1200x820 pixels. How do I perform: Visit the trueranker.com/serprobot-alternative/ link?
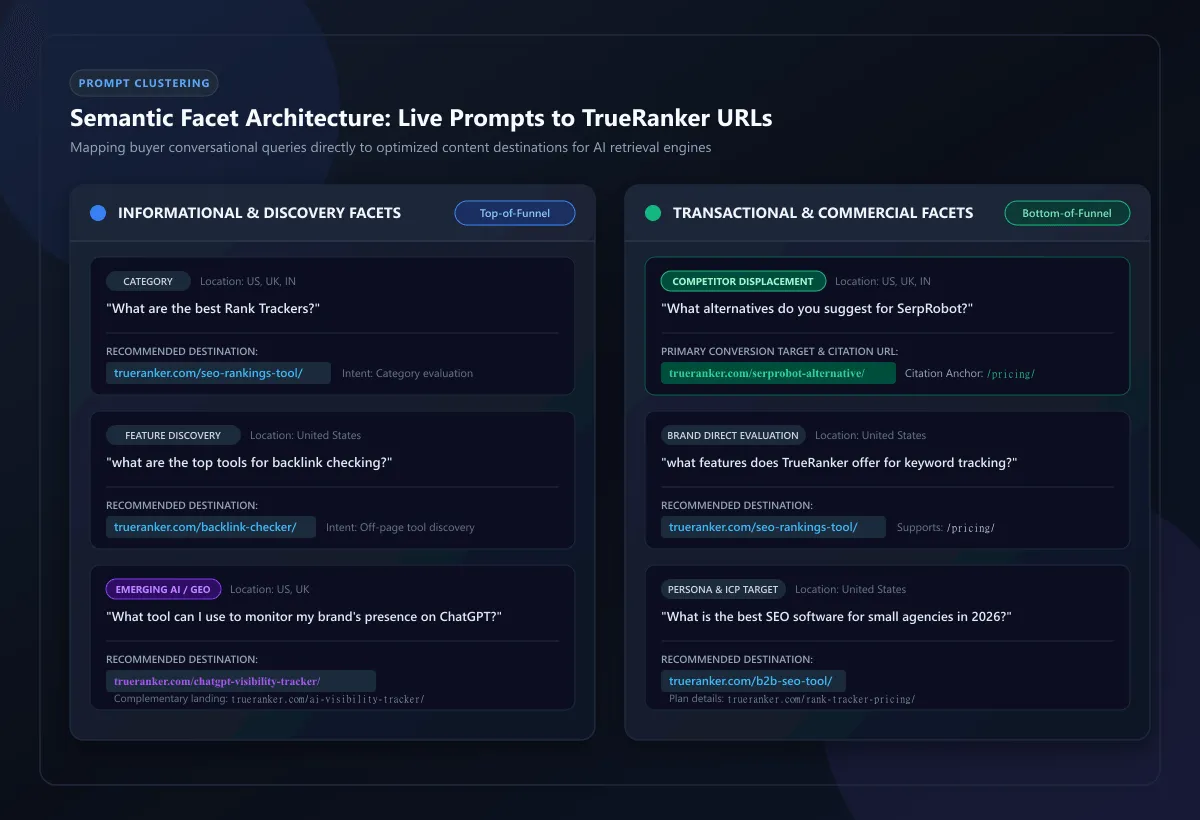coord(778,373)
